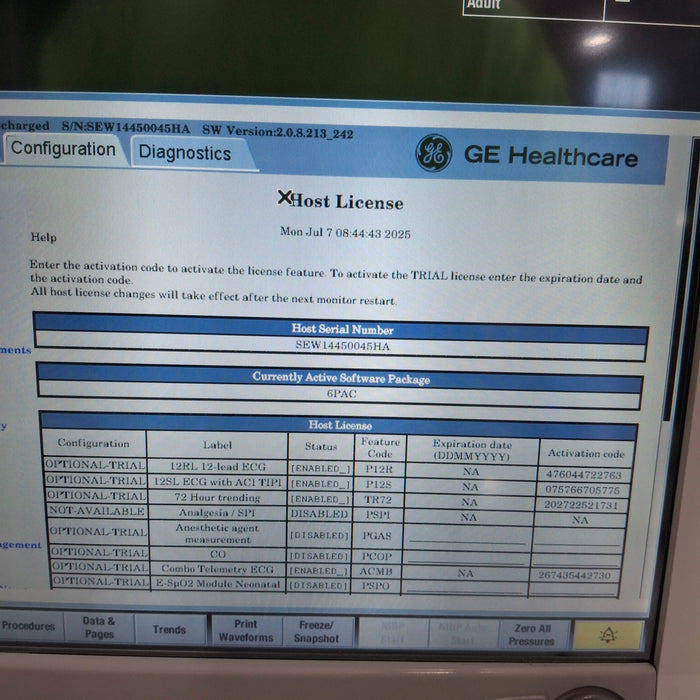Click the PCOP feature code
This screenshot has height=700, width=700.
377,557
